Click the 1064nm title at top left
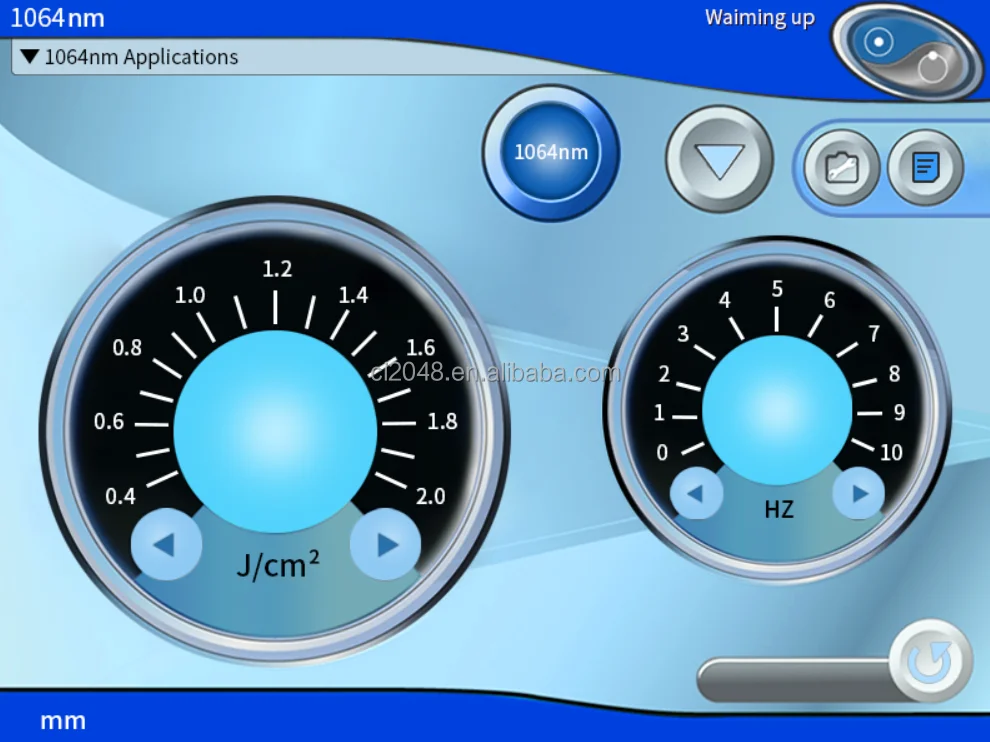The height and width of the screenshot is (742, 990). pyautogui.click(x=57, y=18)
